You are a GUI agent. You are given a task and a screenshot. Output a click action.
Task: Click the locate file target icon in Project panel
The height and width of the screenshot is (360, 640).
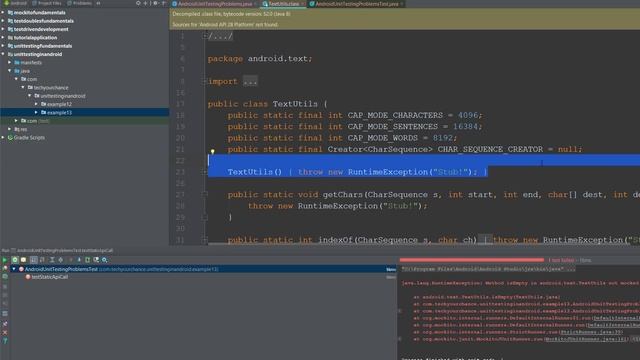[x=138, y=3]
